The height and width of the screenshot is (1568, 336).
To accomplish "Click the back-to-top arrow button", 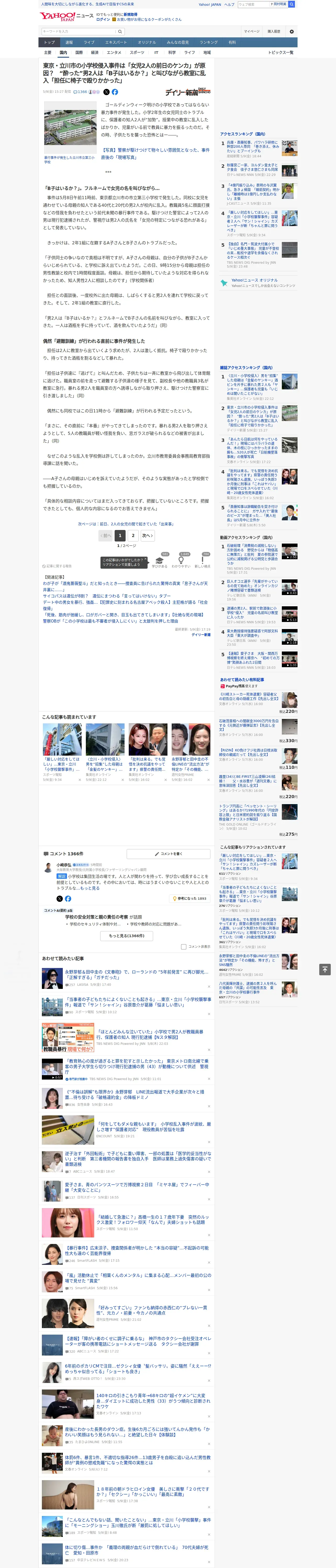I will coord(324,969).
